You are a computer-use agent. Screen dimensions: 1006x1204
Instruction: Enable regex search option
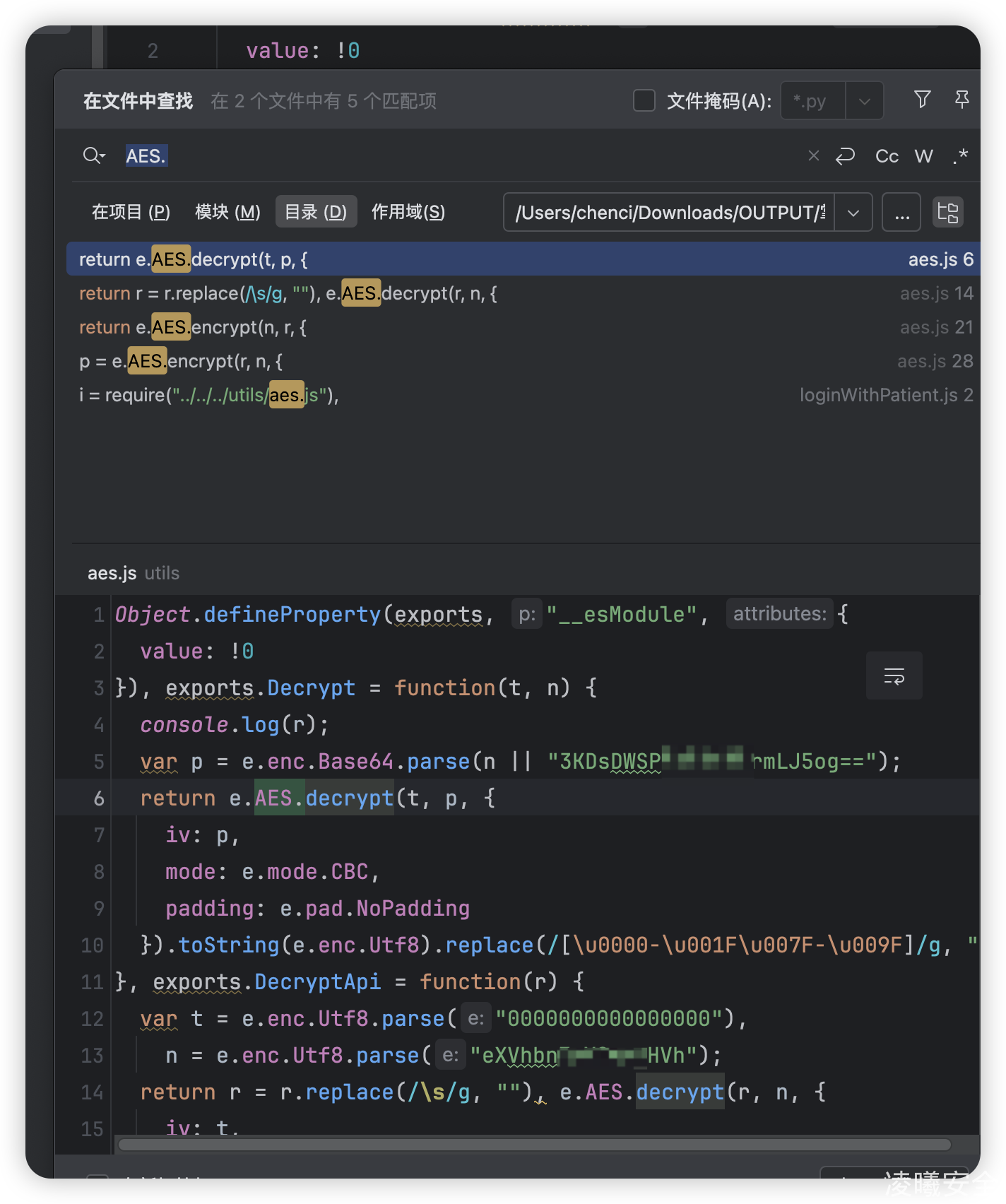click(960, 156)
